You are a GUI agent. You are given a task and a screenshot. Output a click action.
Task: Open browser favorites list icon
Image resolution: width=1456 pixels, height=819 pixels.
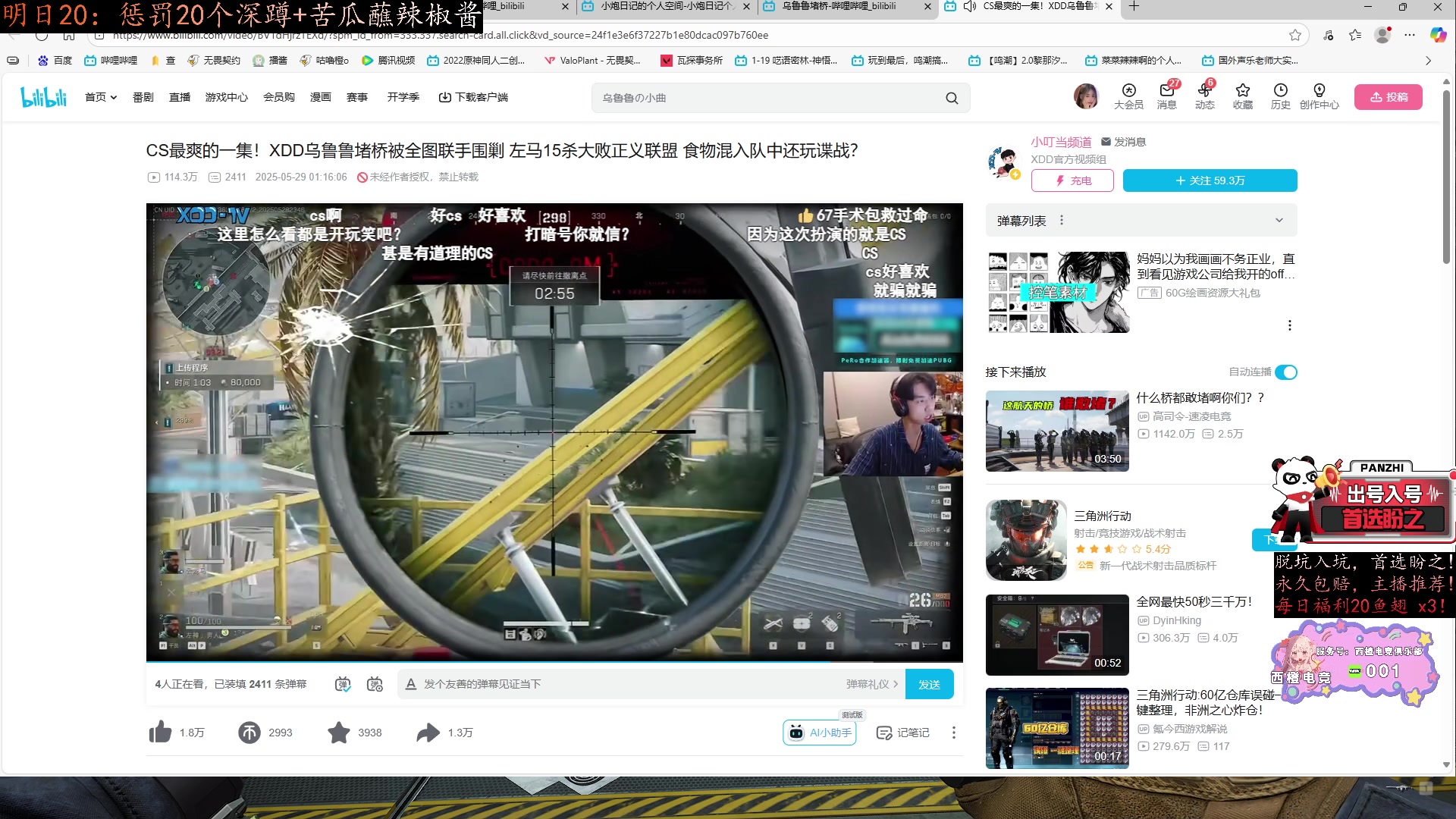[1355, 35]
